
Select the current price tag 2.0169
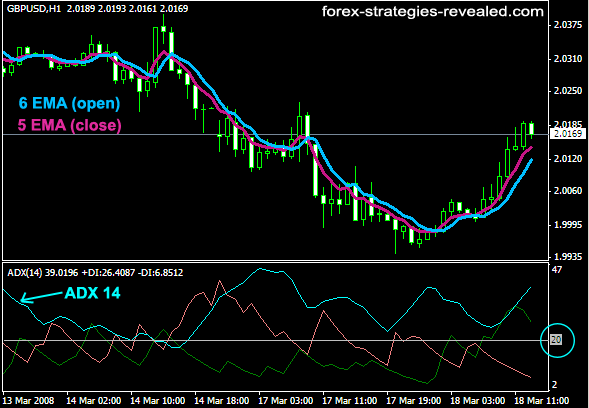[567, 133]
